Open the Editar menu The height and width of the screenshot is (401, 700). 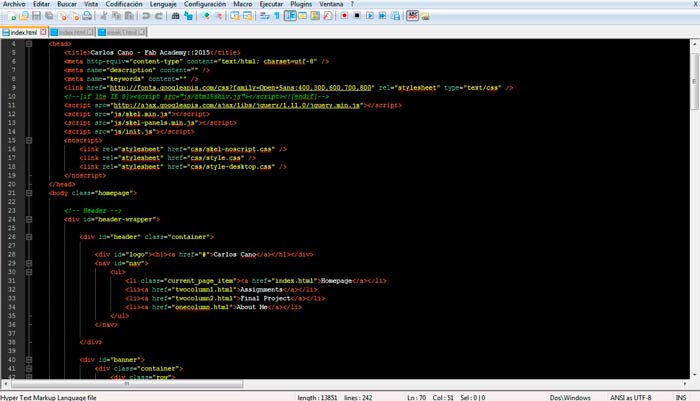[x=41, y=4]
